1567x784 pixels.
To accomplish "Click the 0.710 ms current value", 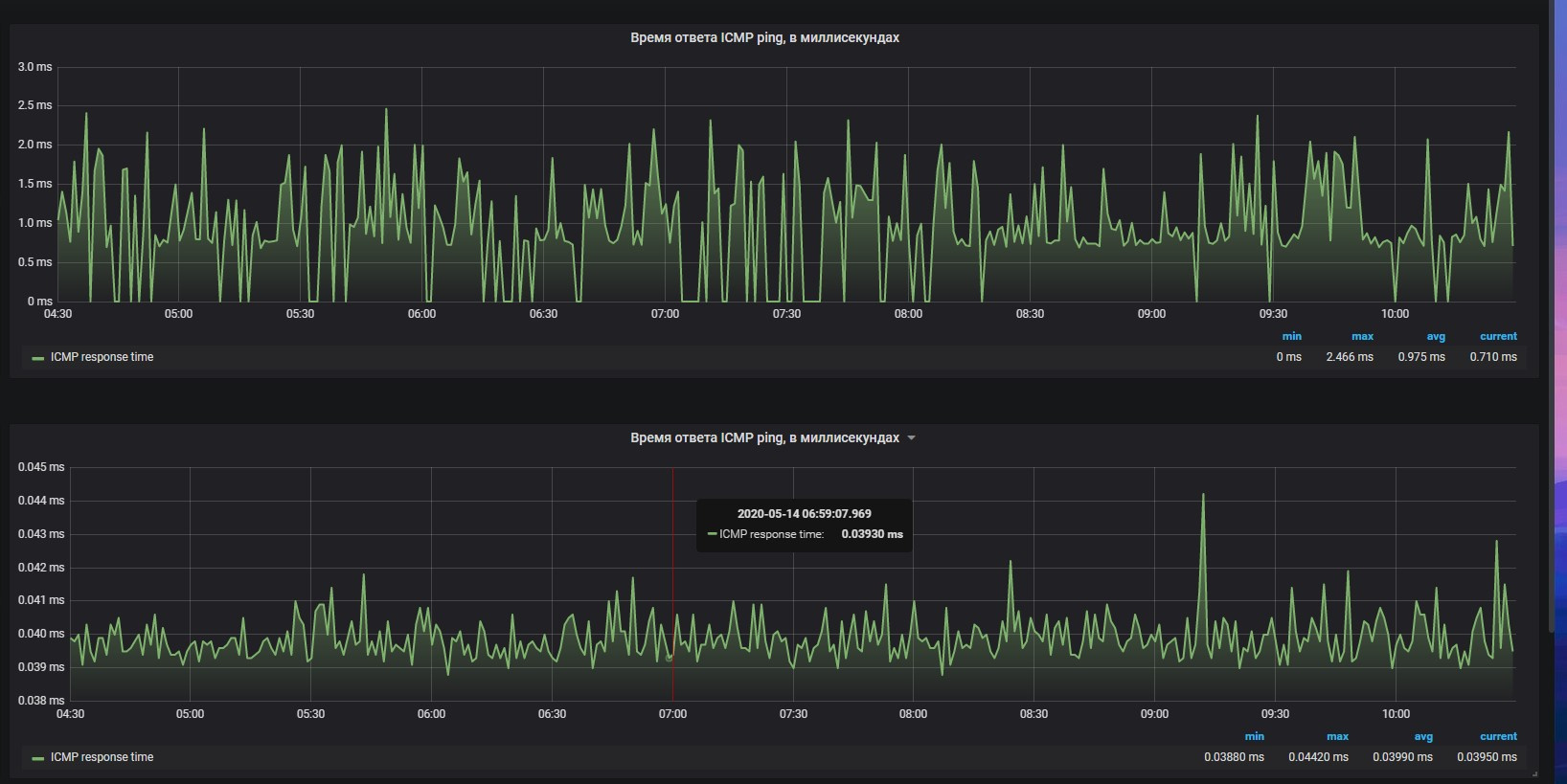I will [1493, 357].
